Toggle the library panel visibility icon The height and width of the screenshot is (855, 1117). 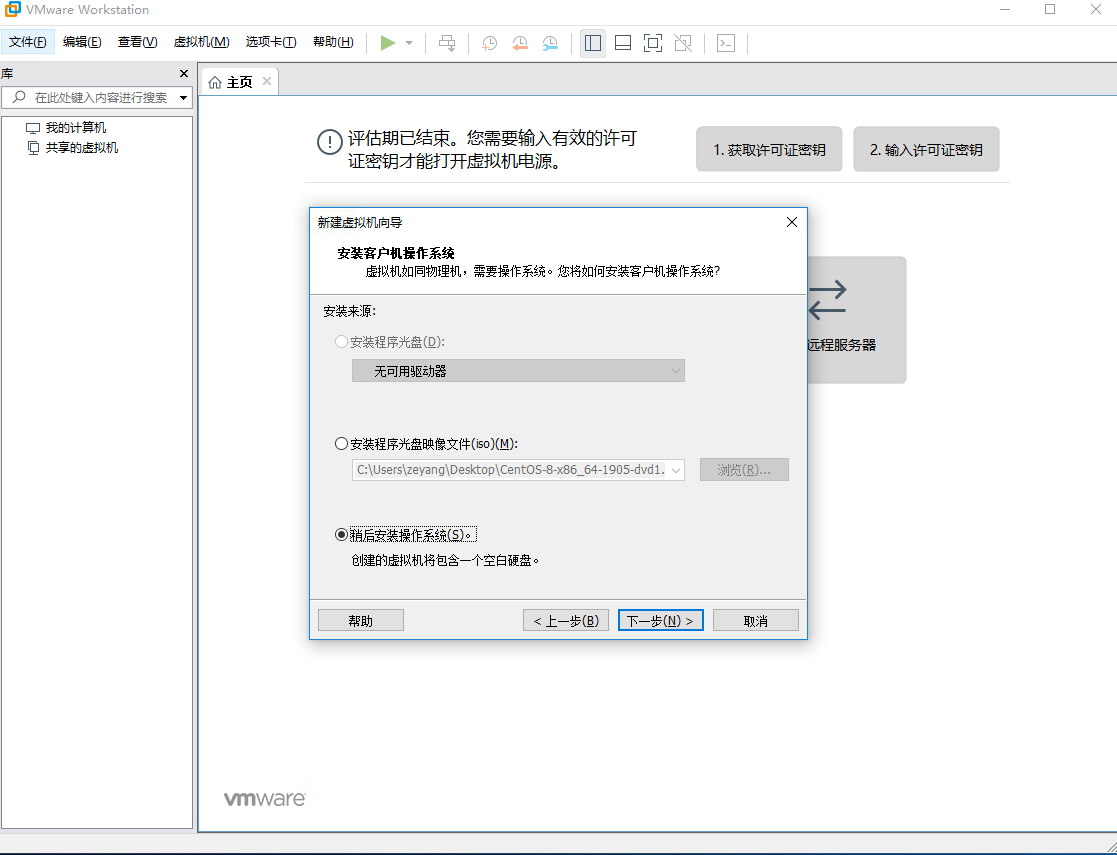592,42
